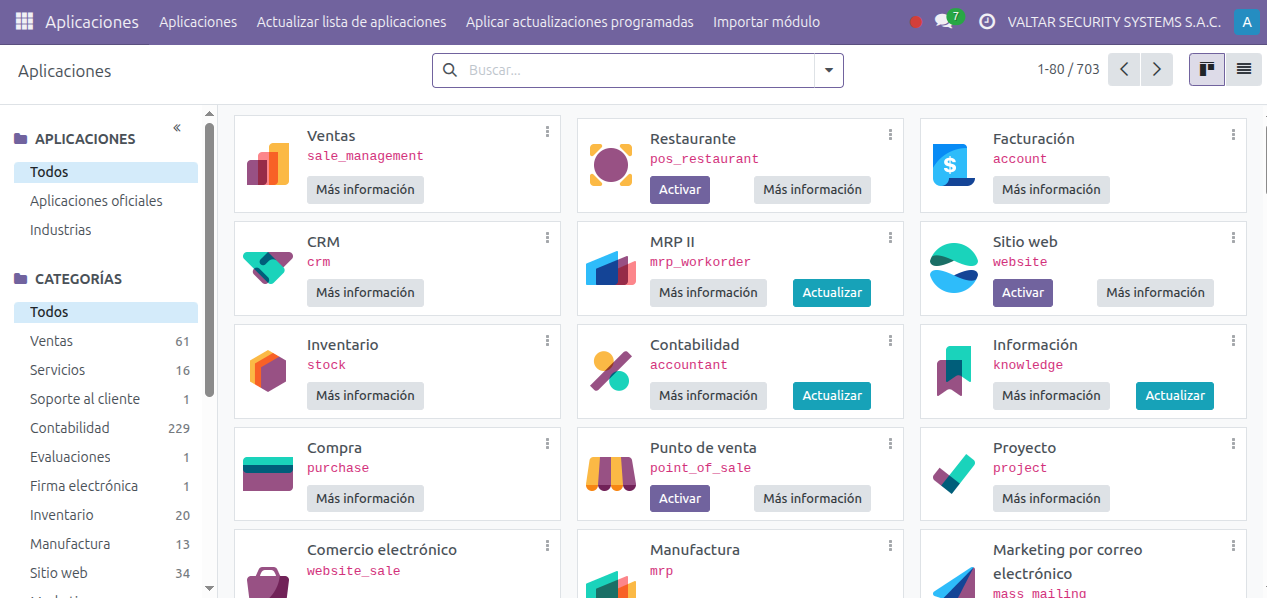Open the Restaurante card options menu
Viewport: 1267px width, 598px height.
pos(890,134)
